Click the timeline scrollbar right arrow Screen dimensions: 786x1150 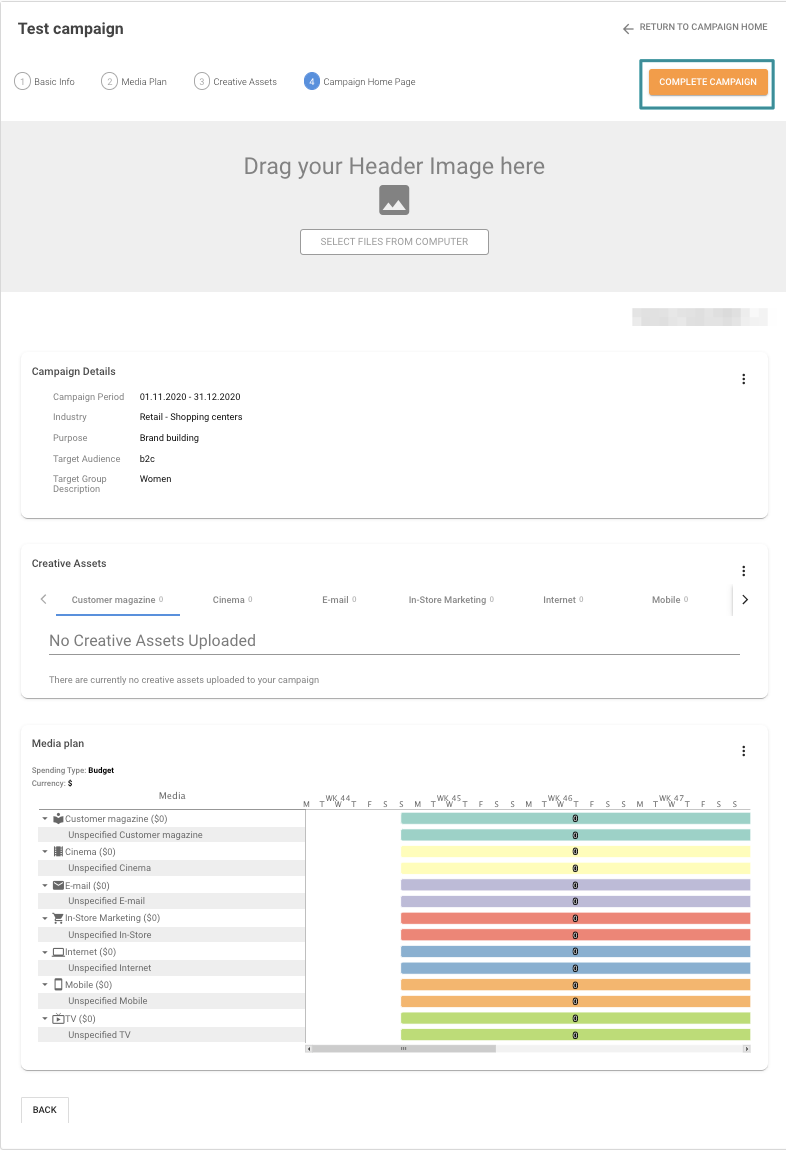pyautogui.click(x=746, y=1049)
